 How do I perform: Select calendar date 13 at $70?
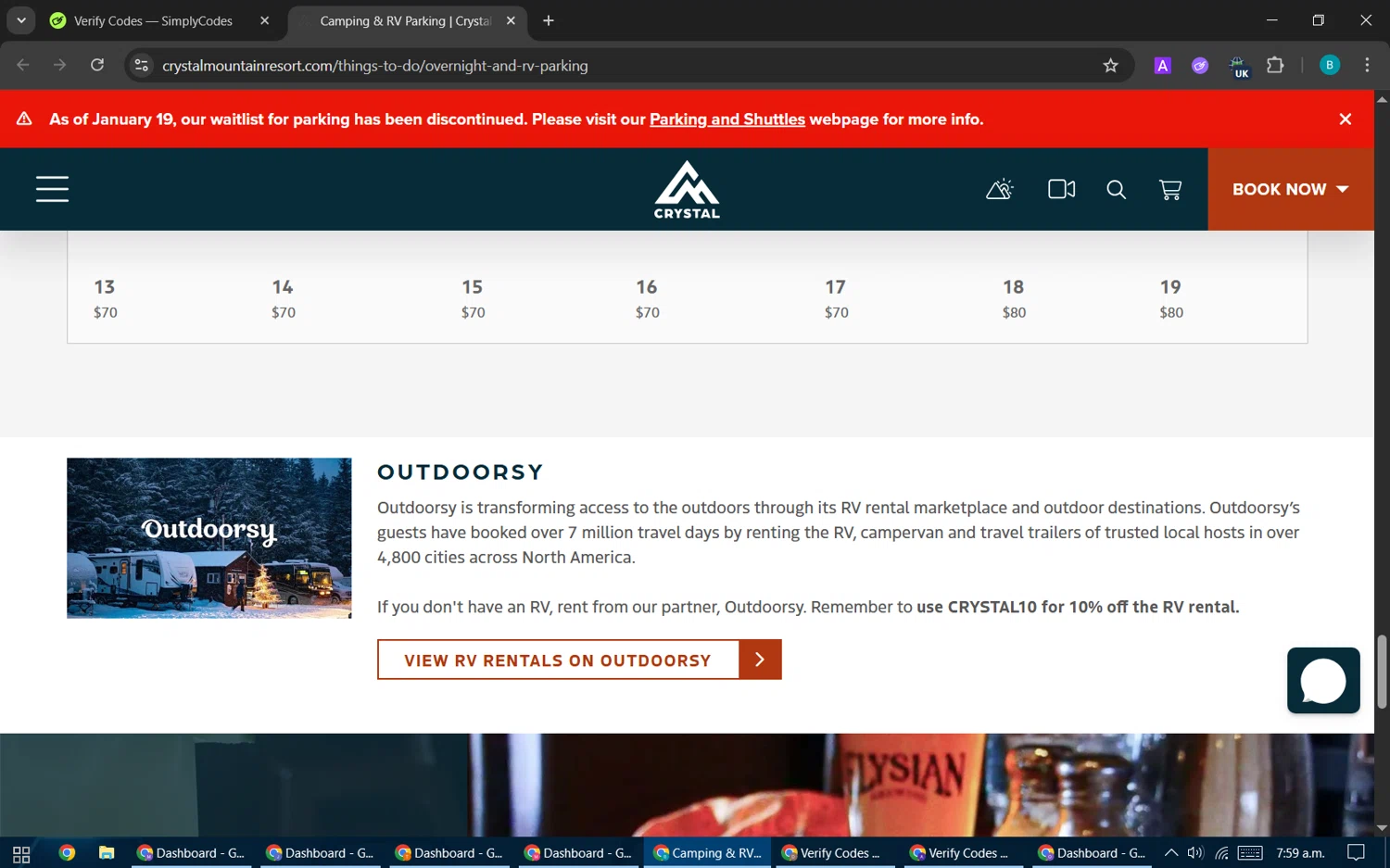pos(106,298)
